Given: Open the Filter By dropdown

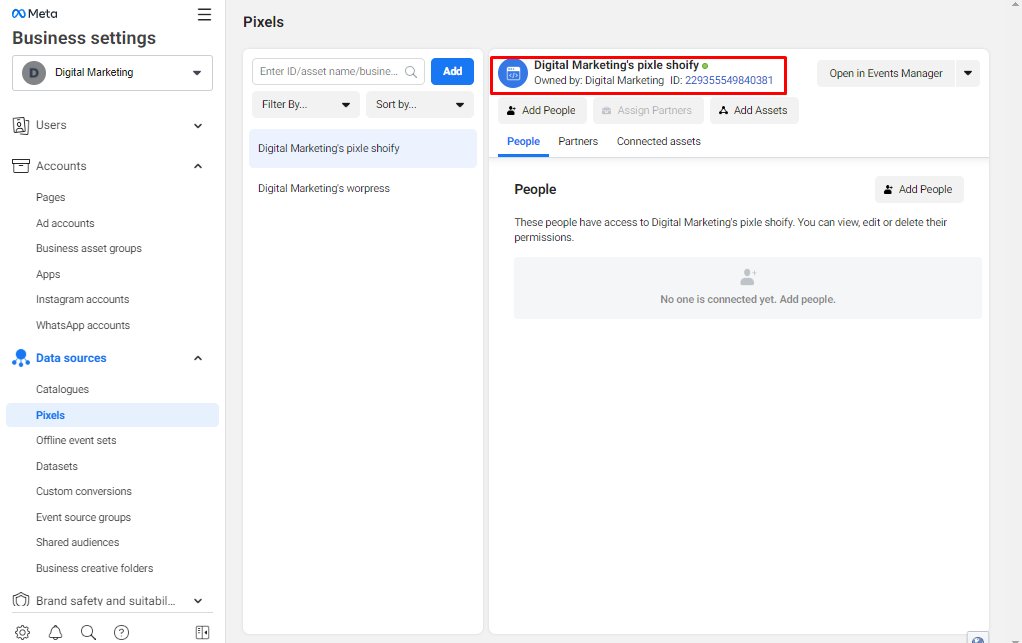Looking at the screenshot, I should pos(306,104).
